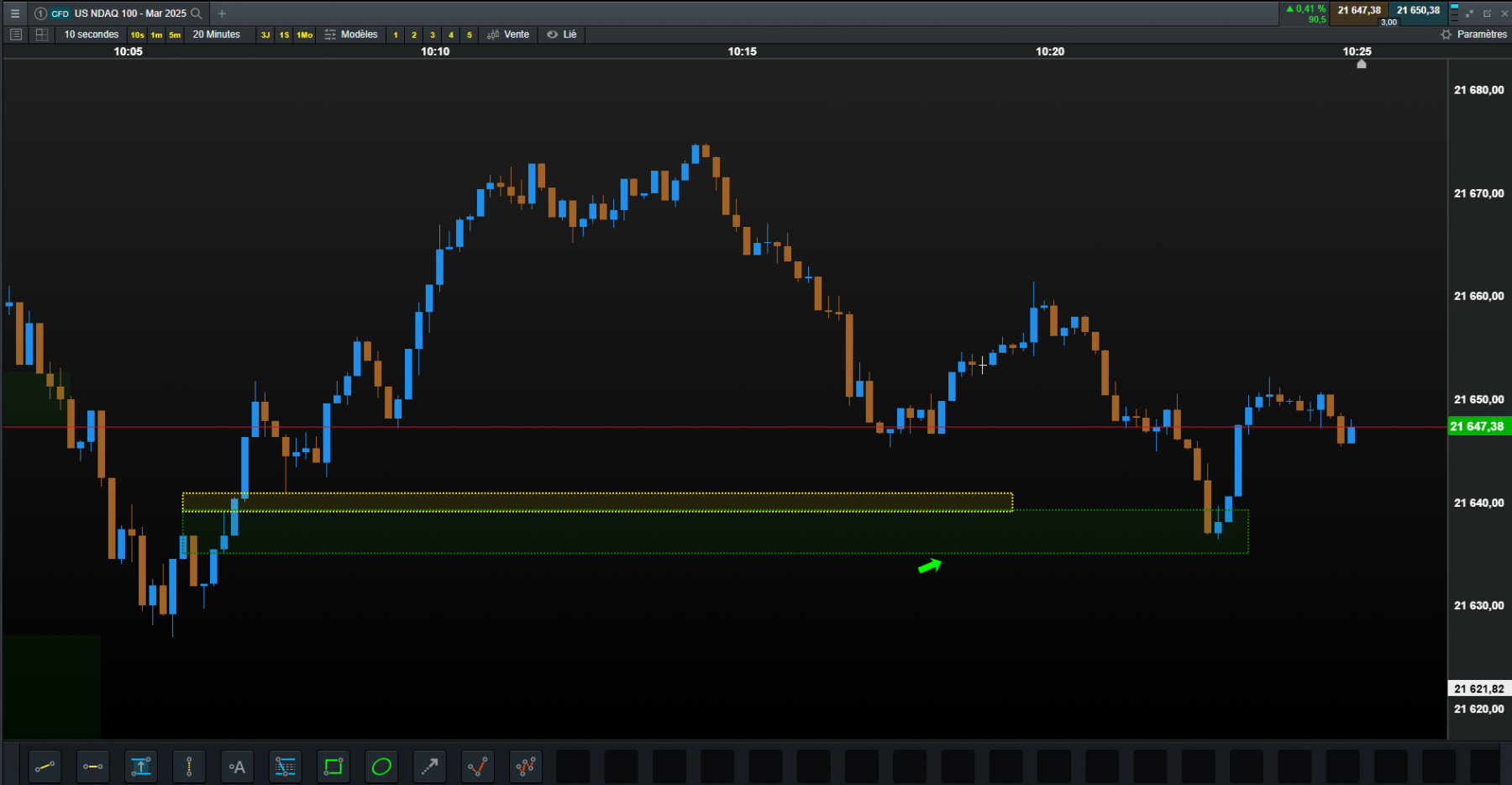The height and width of the screenshot is (785, 1512).
Task: Click the yellow dotted rectangle zone
Action: tap(597, 502)
